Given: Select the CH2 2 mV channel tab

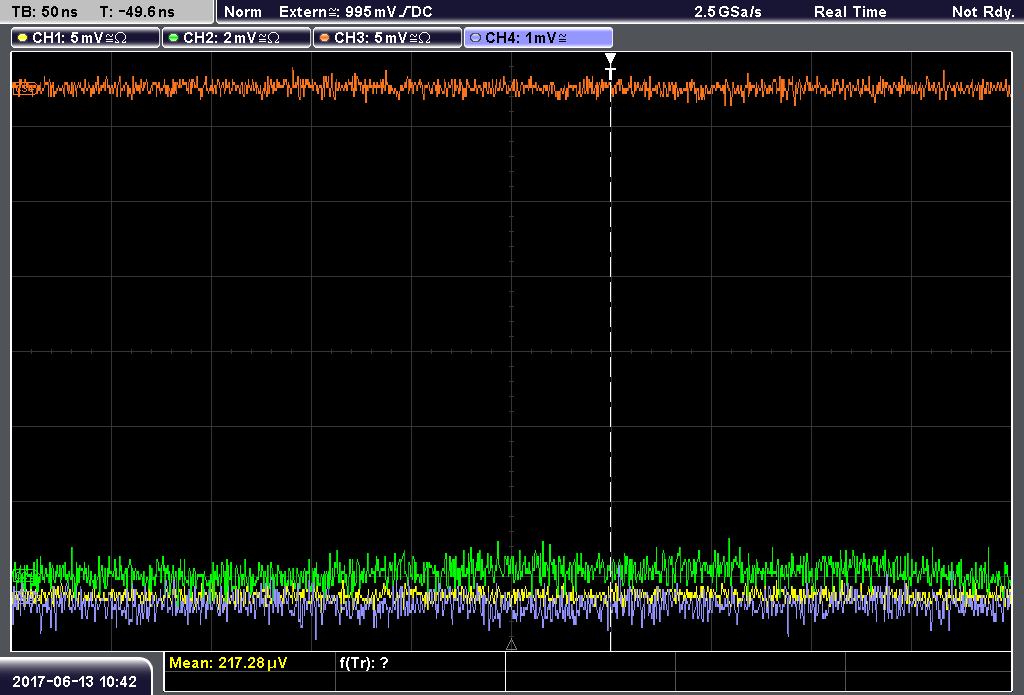Looking at the screenshot, I should [x=236, y=38].
